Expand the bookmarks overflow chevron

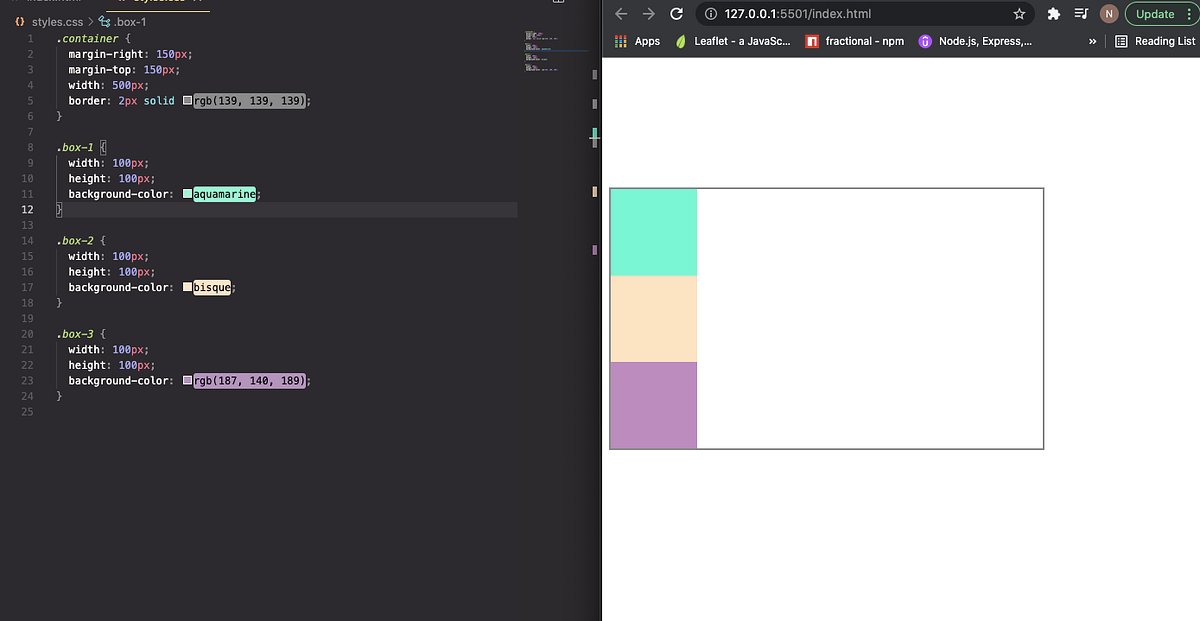point(1090,41)
